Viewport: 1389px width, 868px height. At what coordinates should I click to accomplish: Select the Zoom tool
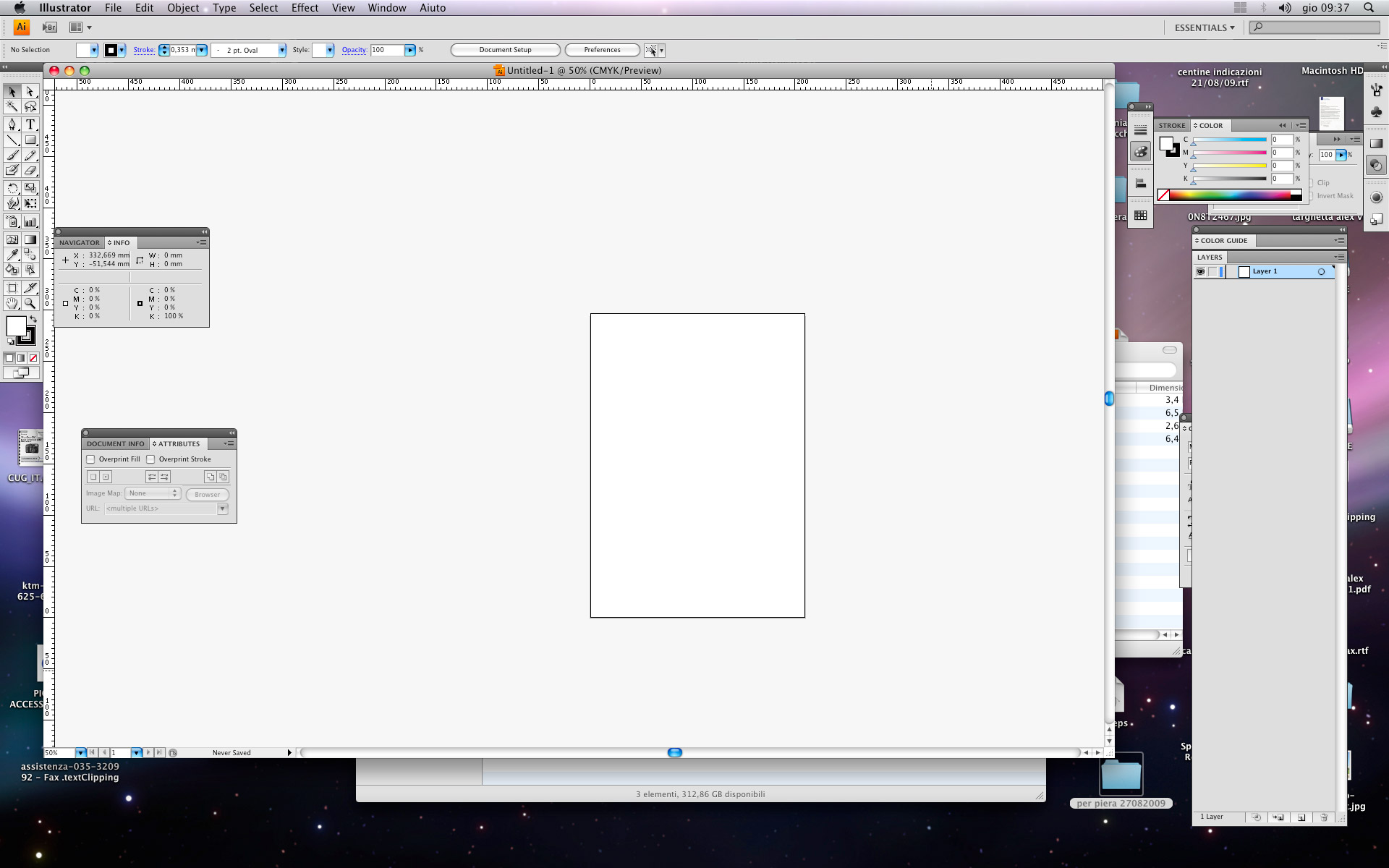(30, 304)
